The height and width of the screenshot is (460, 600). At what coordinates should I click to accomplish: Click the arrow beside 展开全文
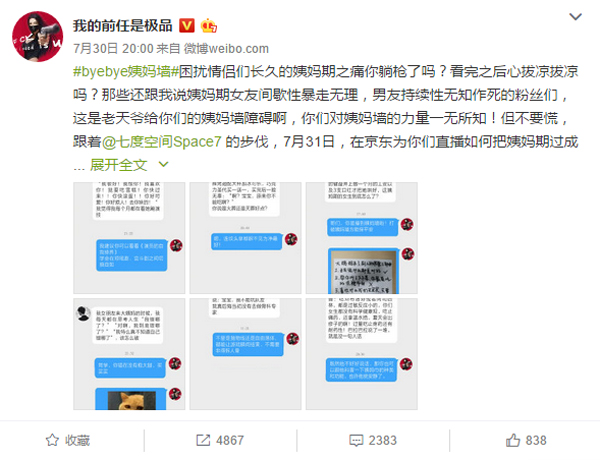pyautogui.click(x=163, y=165)
